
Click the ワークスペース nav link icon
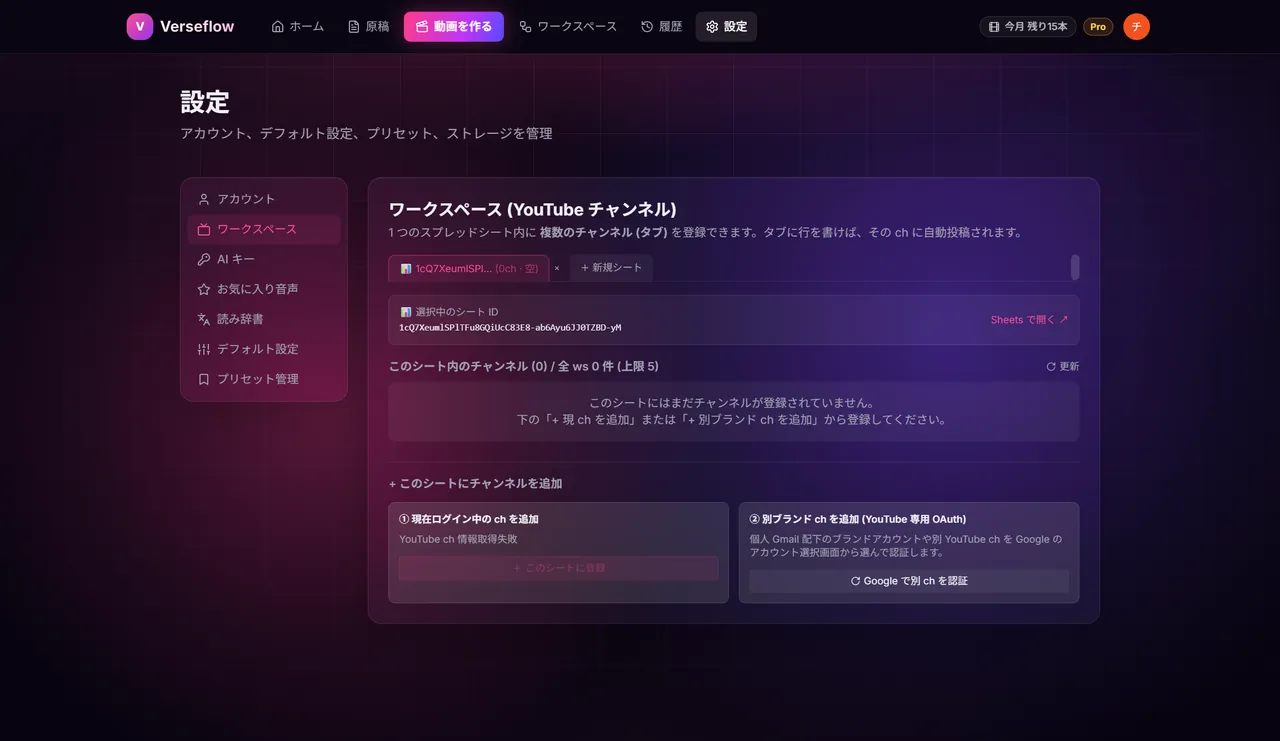click(525, 27)
